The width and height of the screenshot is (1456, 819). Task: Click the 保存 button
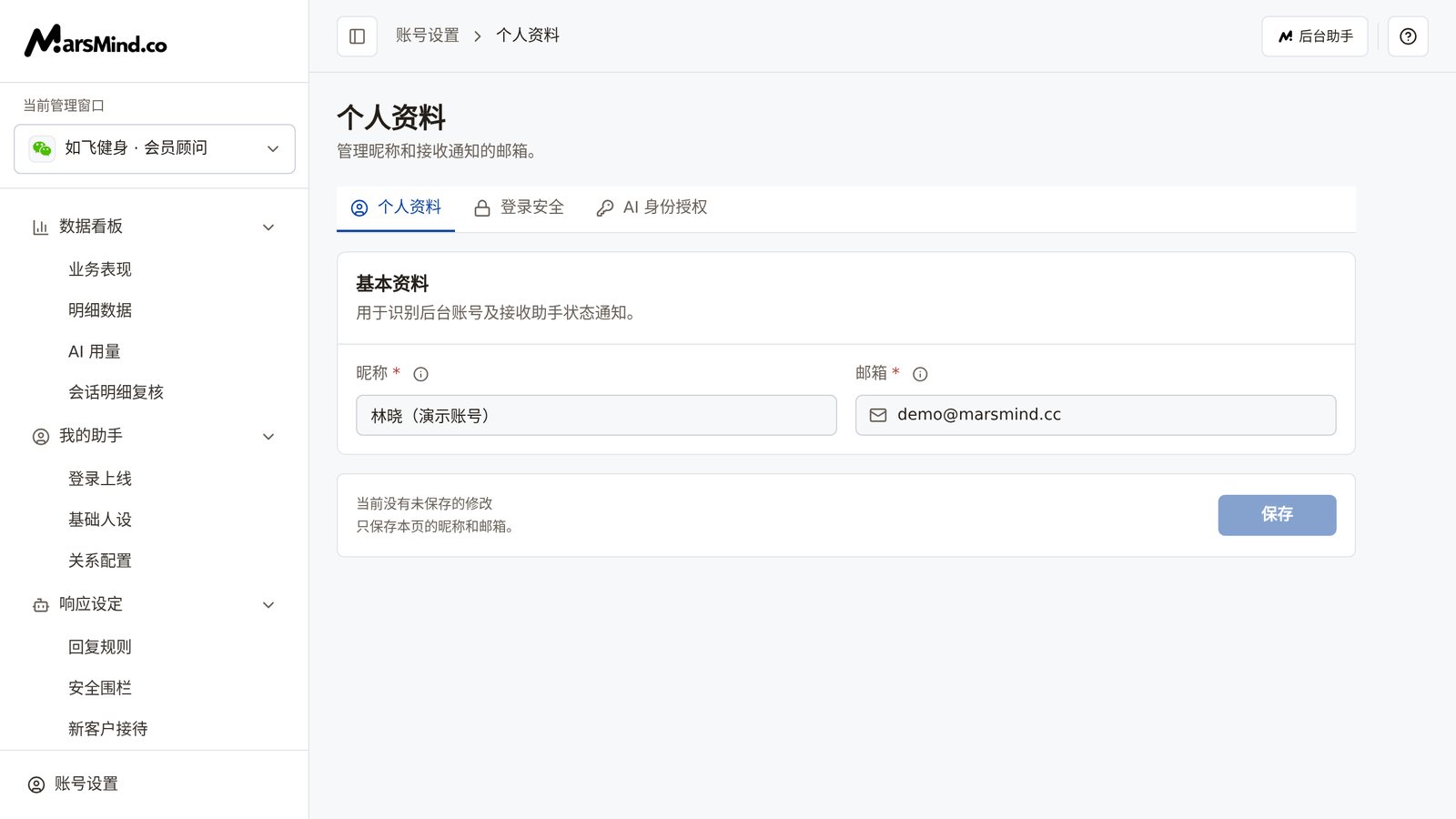click(x=1277, y=515)
